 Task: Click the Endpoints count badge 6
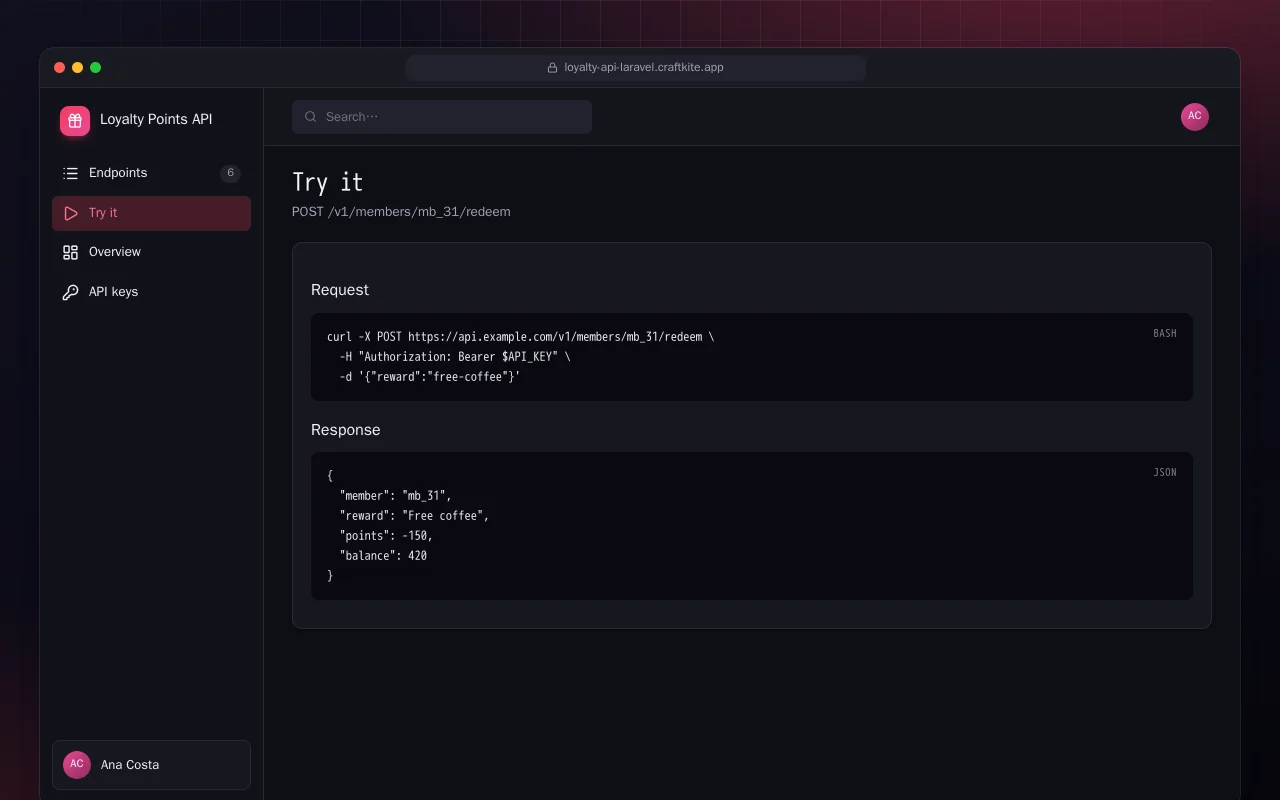click(230, 173)
